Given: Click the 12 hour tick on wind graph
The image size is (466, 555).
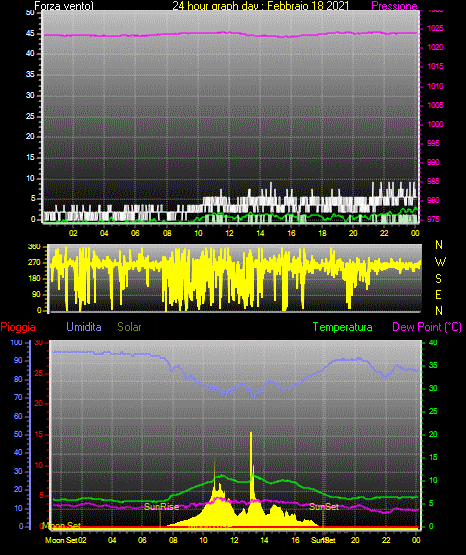Looking at the screenshot, I should (229, 233).
